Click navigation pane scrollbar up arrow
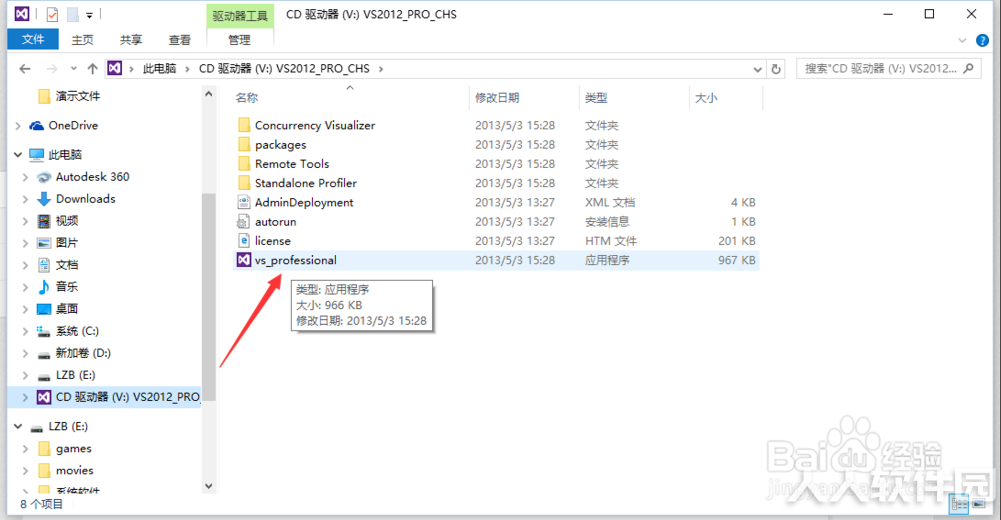Screen dimensions: 1001x520 (209, 94)
